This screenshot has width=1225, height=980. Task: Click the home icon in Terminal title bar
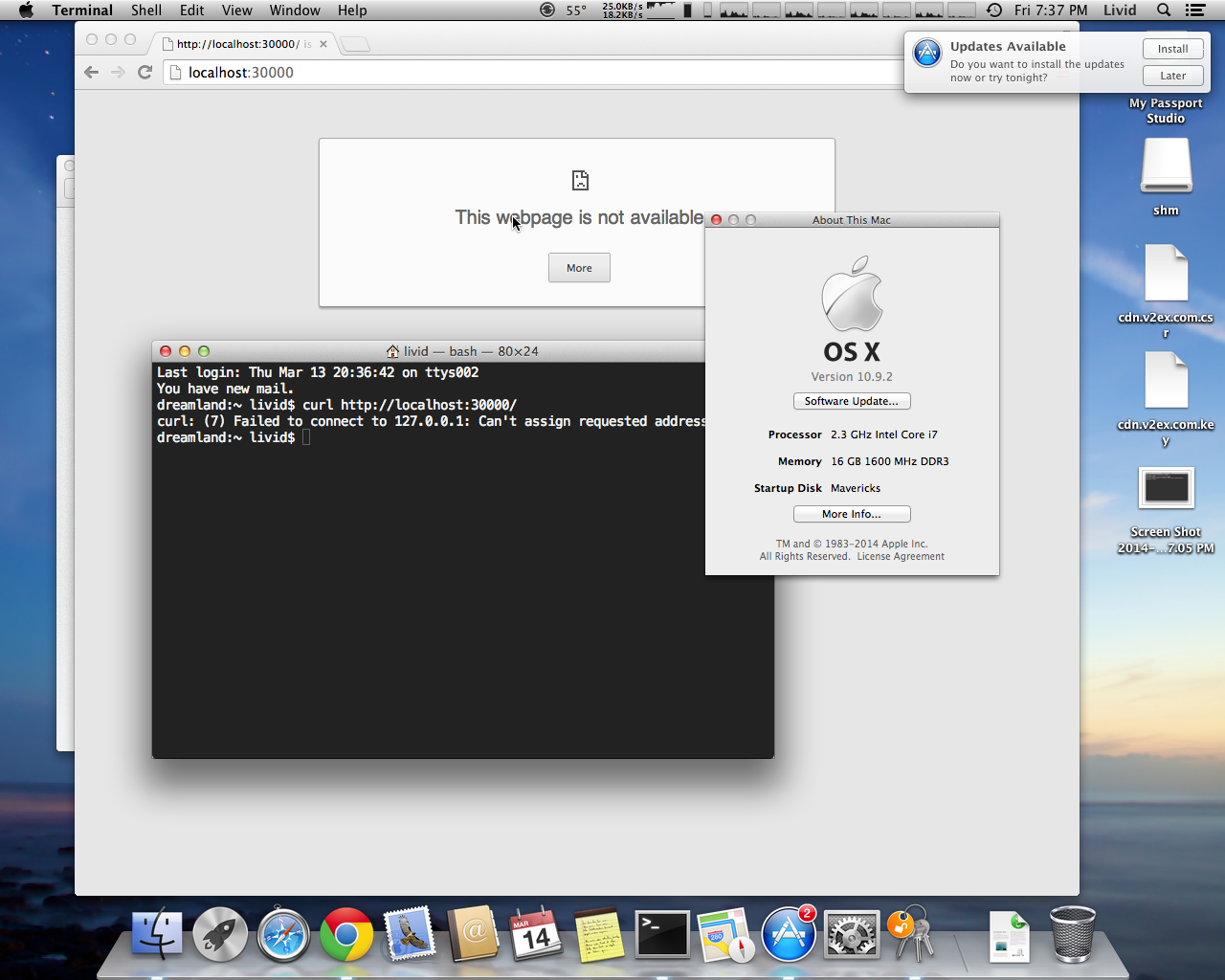coord(392,351)
